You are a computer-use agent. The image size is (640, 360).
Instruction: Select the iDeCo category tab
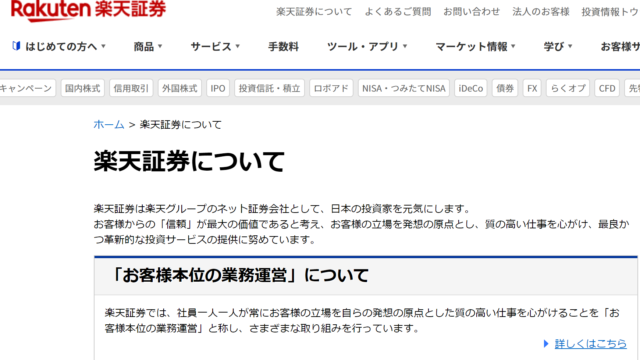[471, 88]
